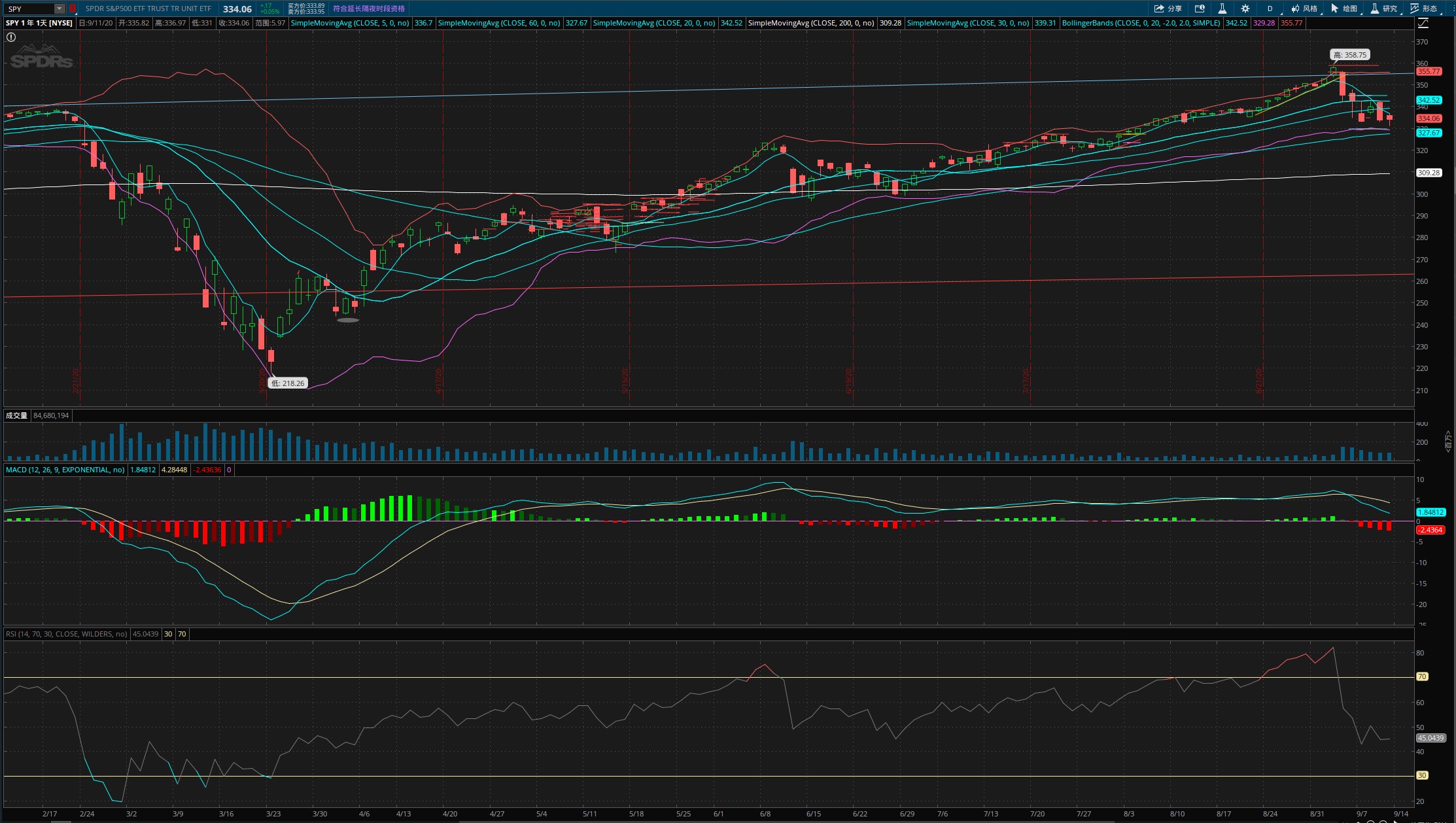Screen dimensions: 1456x823
Task: Open the quick quote info card icon
Action: (1200, 9)
